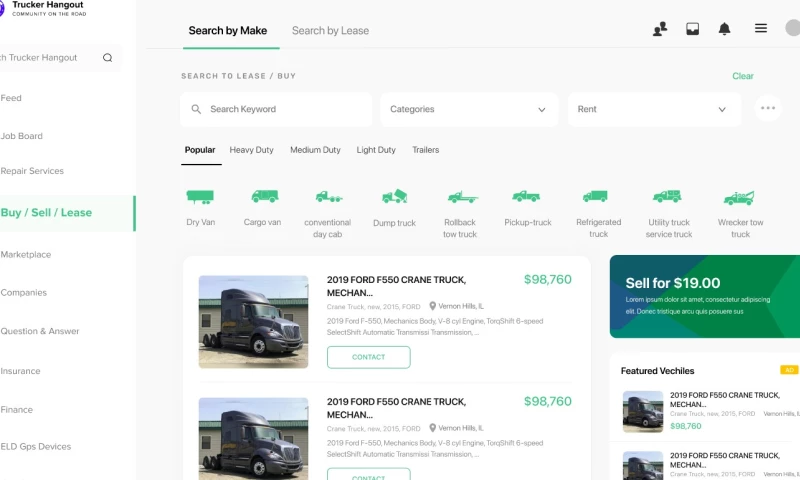800x480 pixels.
Task: Choose the conventional day cab icon
Action: (329, 197)
